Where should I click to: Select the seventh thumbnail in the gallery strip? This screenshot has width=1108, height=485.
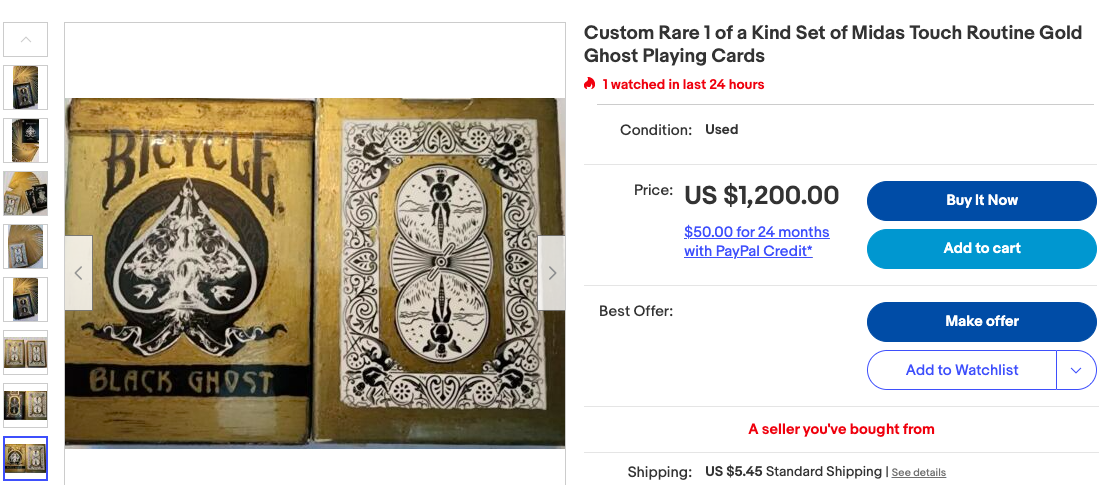(x=26, y=405)
